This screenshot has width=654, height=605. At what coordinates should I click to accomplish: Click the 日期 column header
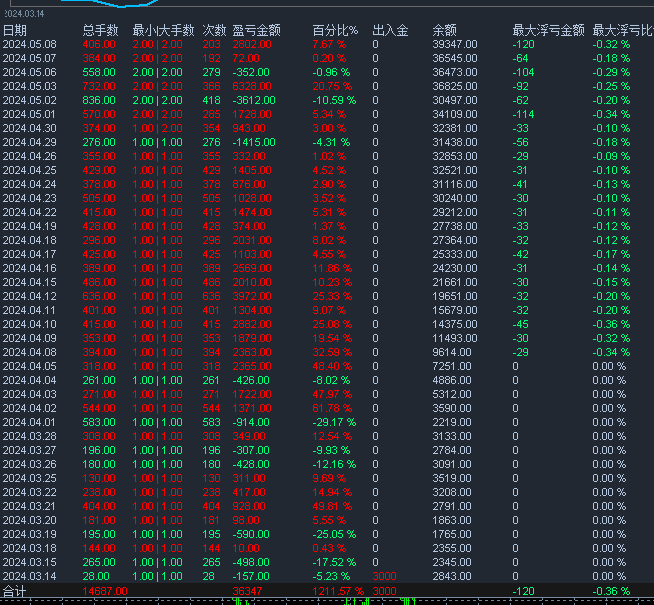pyautogui.click(x=15, y=31)
